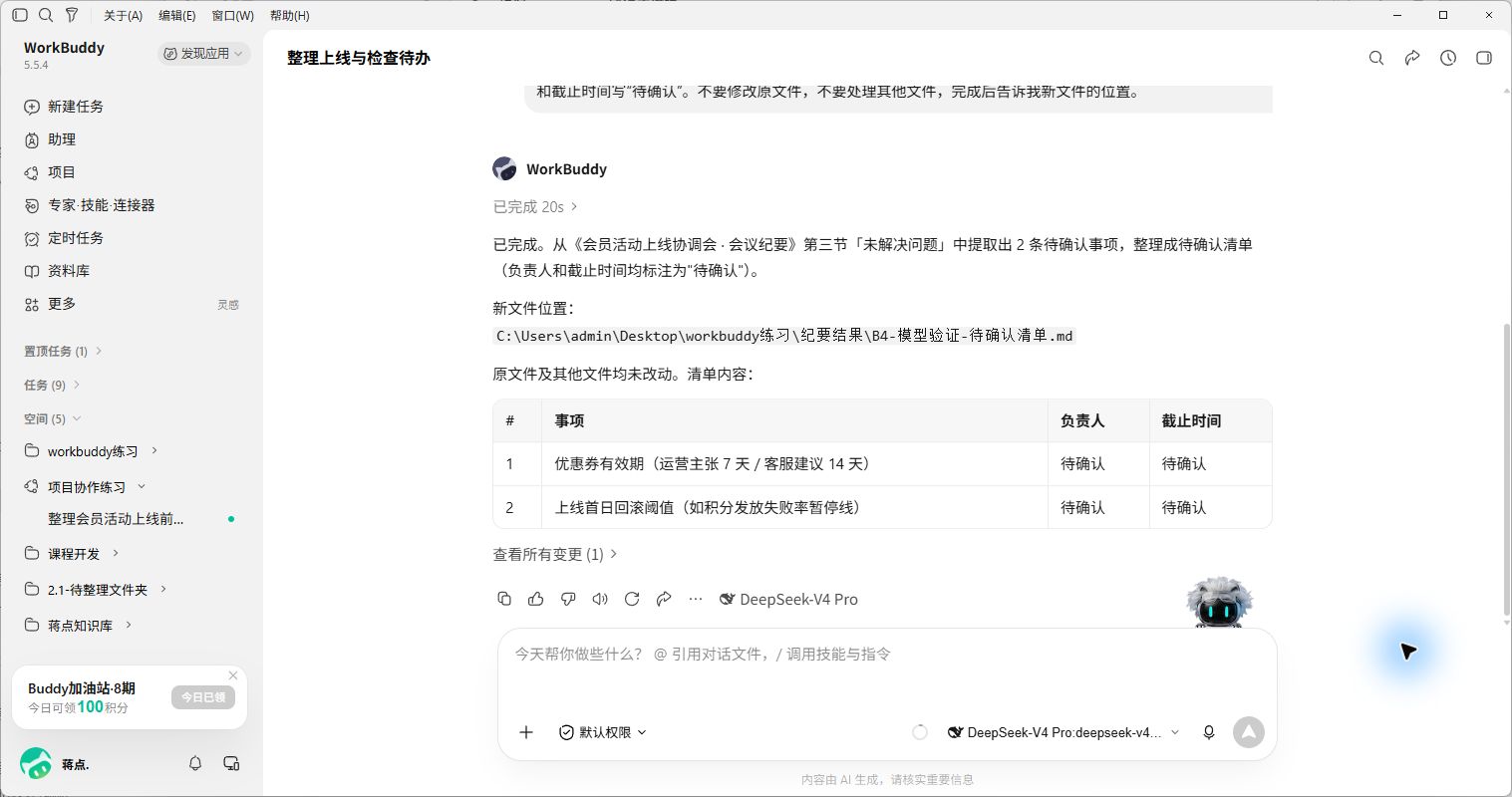Viewport: 1512px width, 797px height.
Task: Expand the 任务 (9) section
Action: point(52,385)
